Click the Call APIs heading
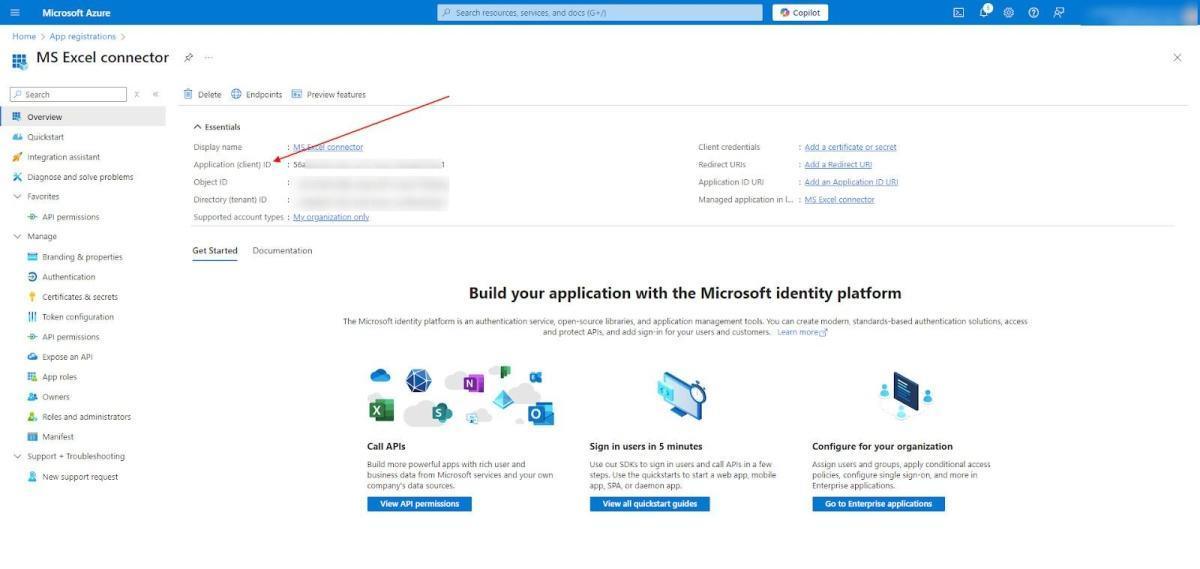The width and height of the screenshot is (1200, 569). [x=386, y=447]
